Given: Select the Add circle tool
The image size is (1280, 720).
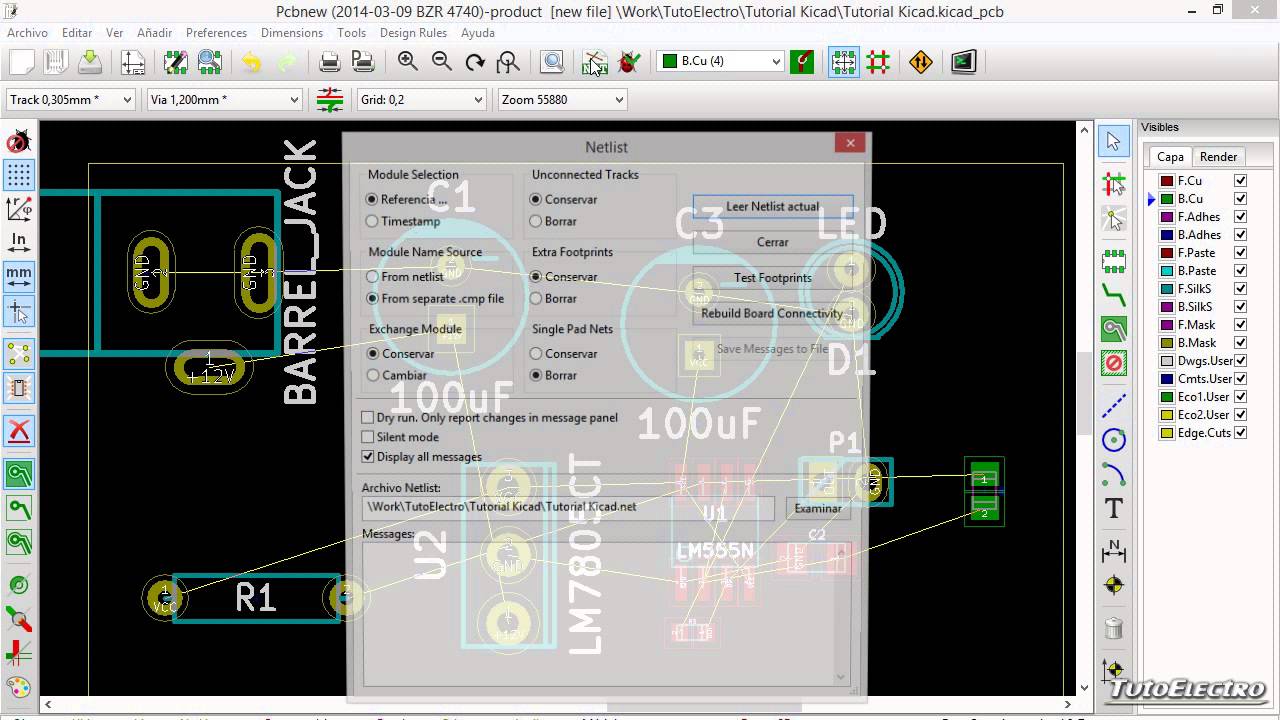Looking at the screenshot, I should [x=1114, y=440].
